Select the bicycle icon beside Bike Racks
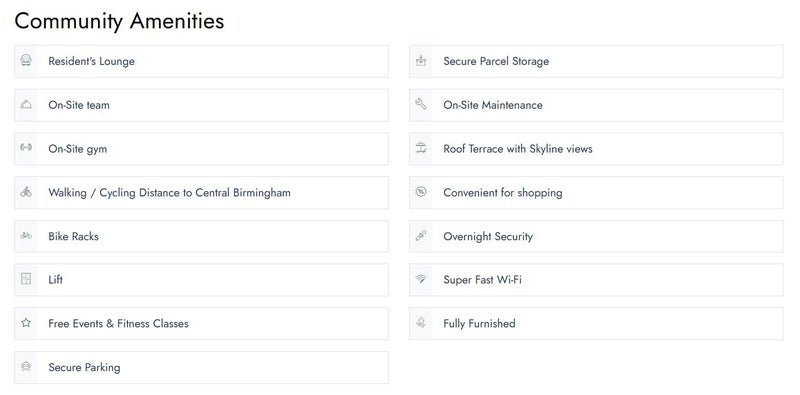800x395 pixels. (26, 236)
